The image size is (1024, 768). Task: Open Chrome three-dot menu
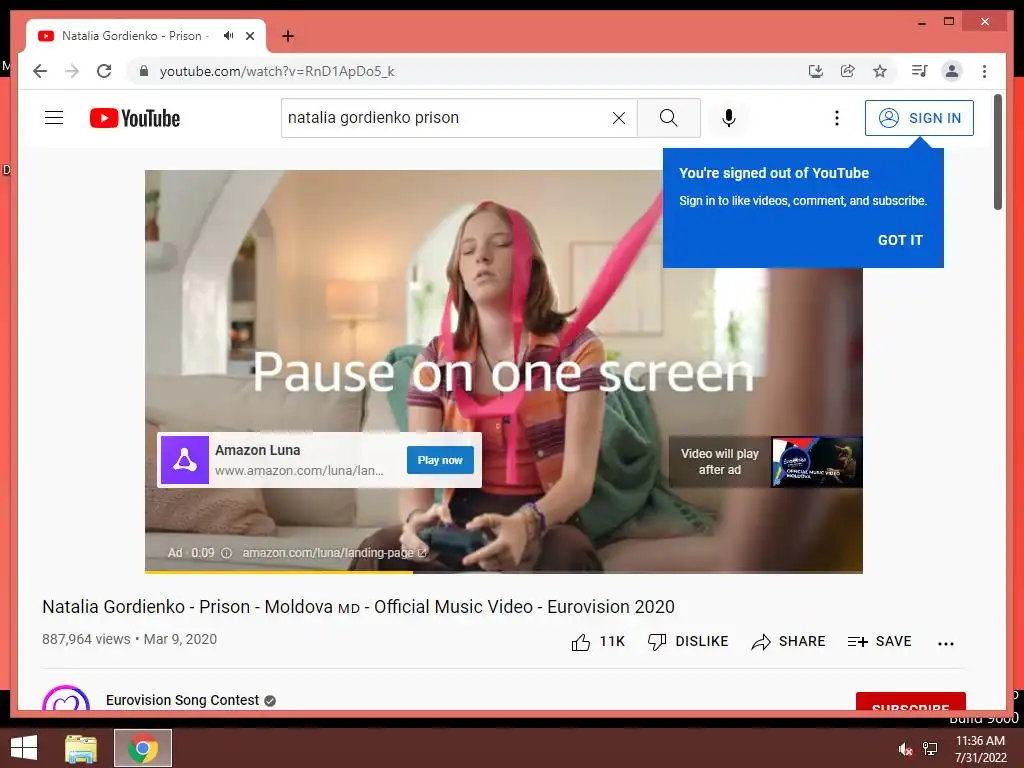[x=984, y=71]
